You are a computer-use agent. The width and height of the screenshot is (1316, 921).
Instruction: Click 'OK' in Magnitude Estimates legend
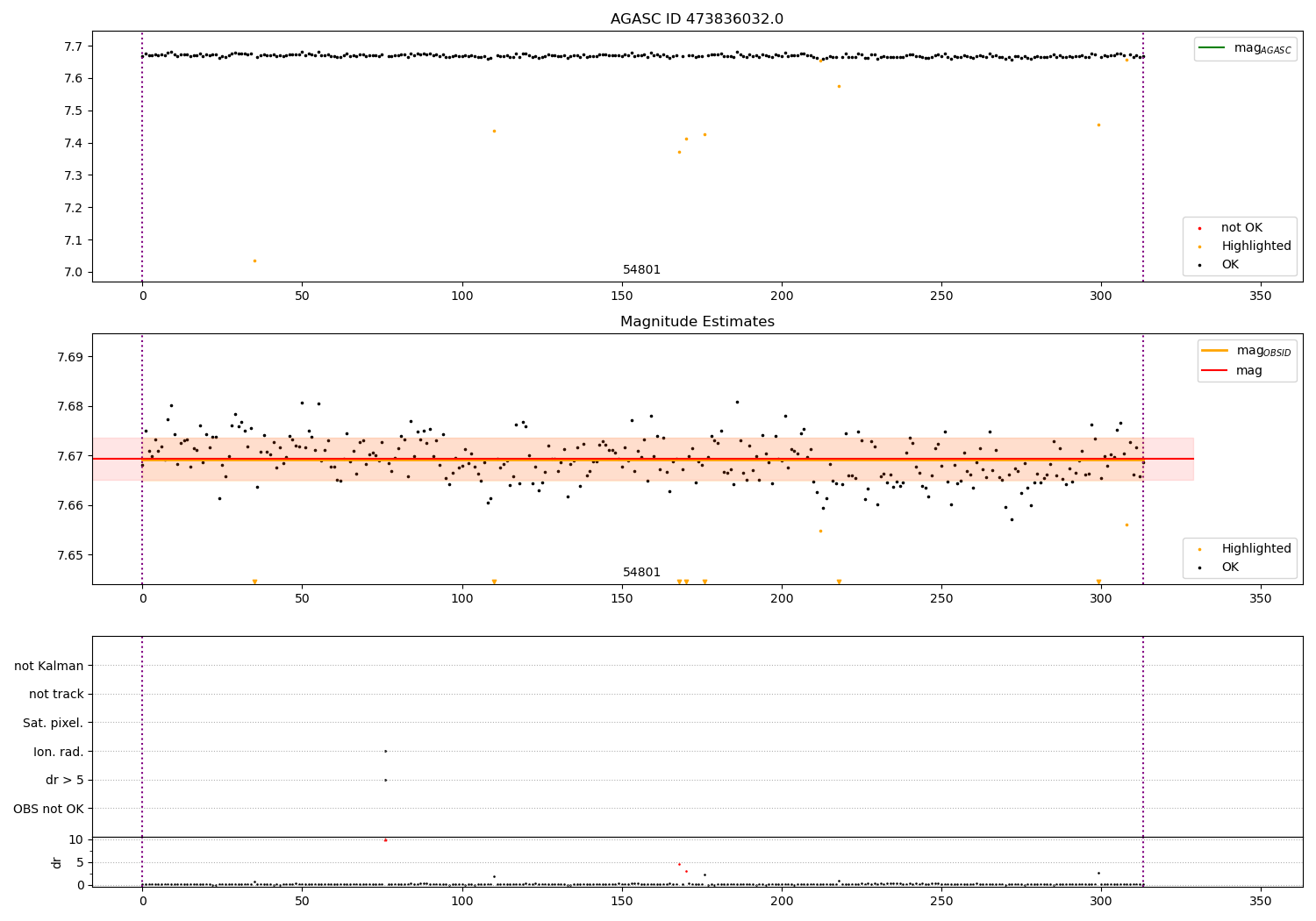click(1230, 568)
